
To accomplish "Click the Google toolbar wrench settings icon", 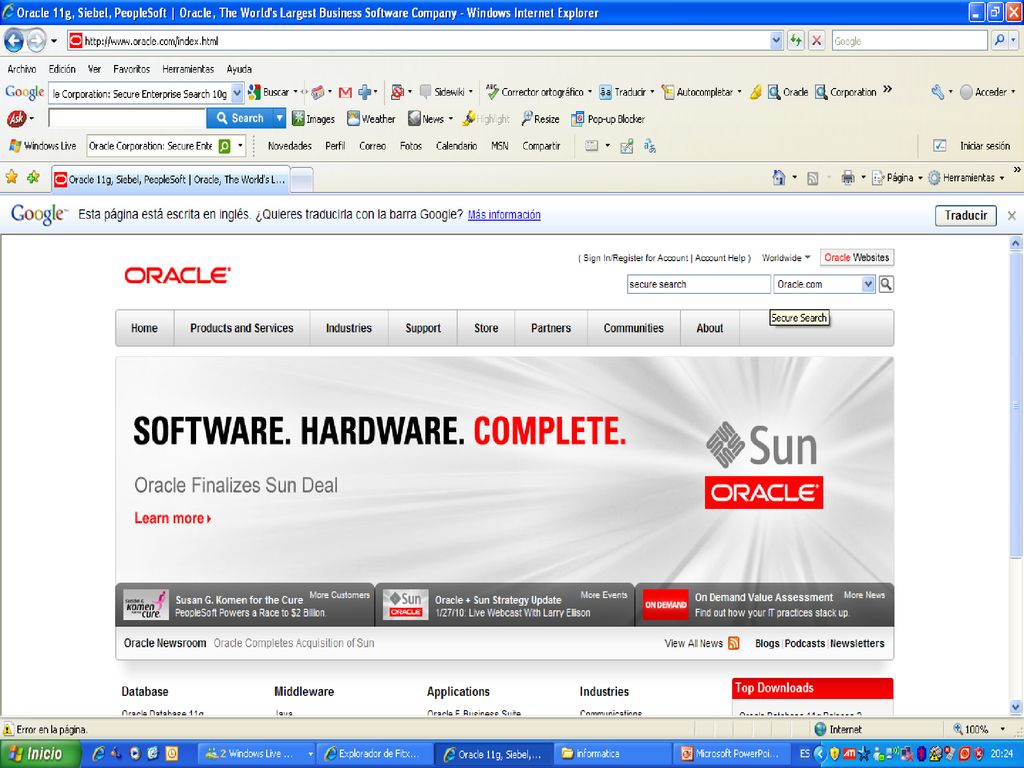I will point(938,92).
